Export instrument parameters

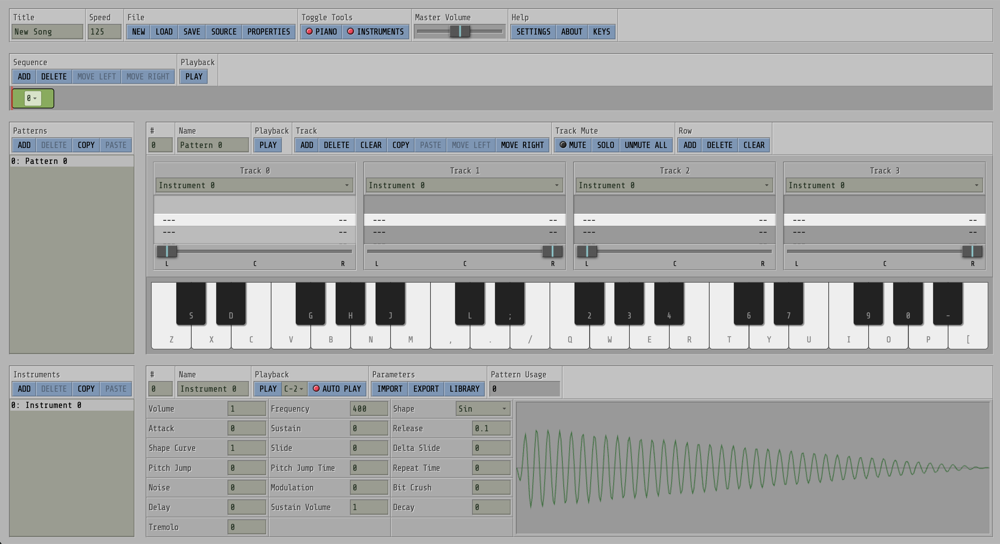425,388
